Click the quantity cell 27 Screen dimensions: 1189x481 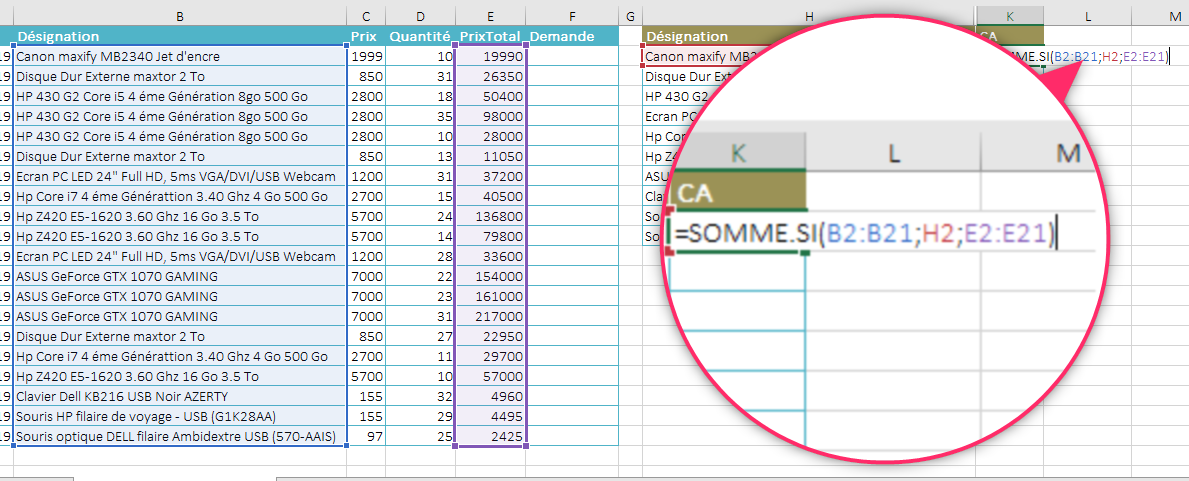(420, 336)
